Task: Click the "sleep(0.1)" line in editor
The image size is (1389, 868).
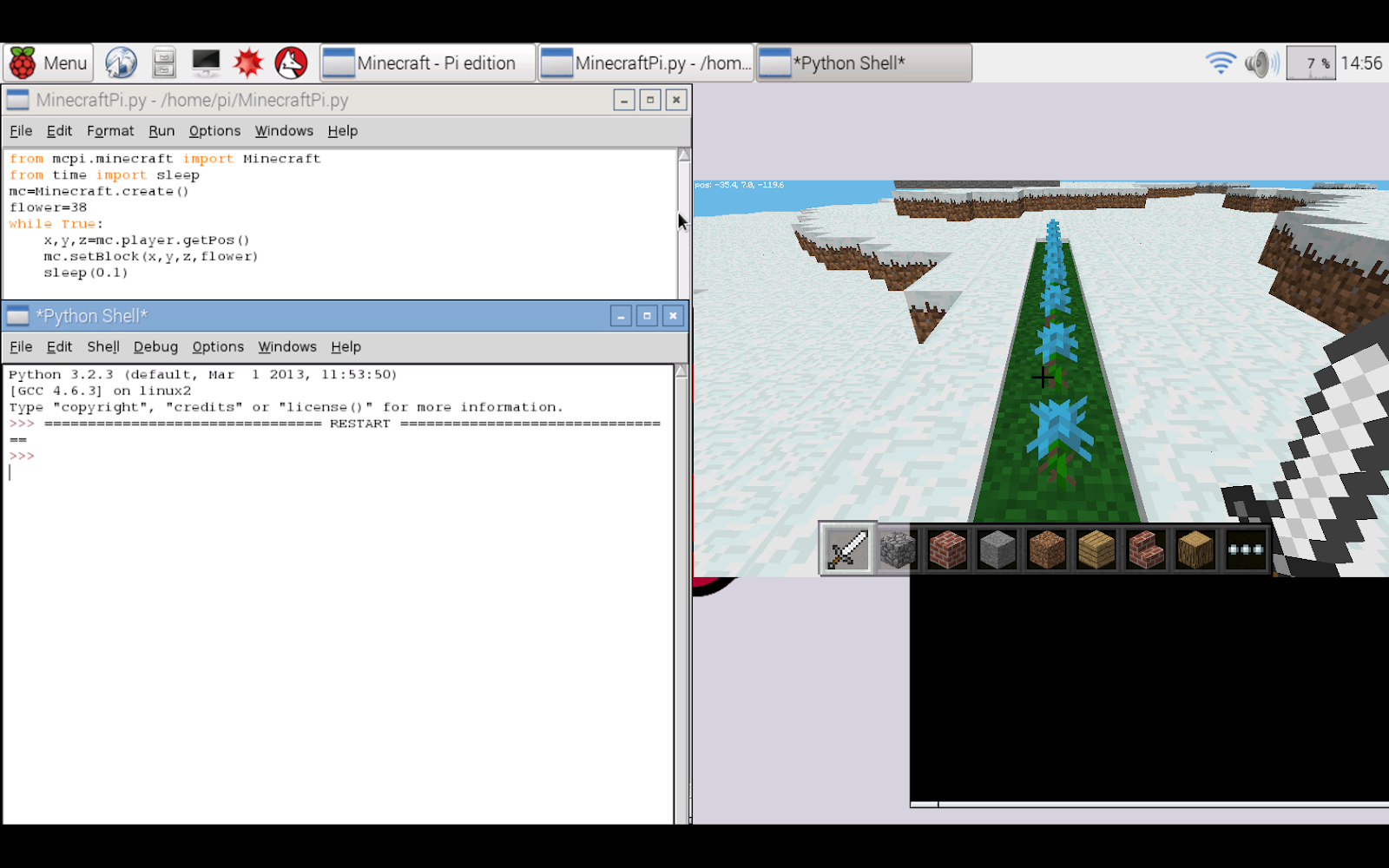Action: click(x=86, y=273)
